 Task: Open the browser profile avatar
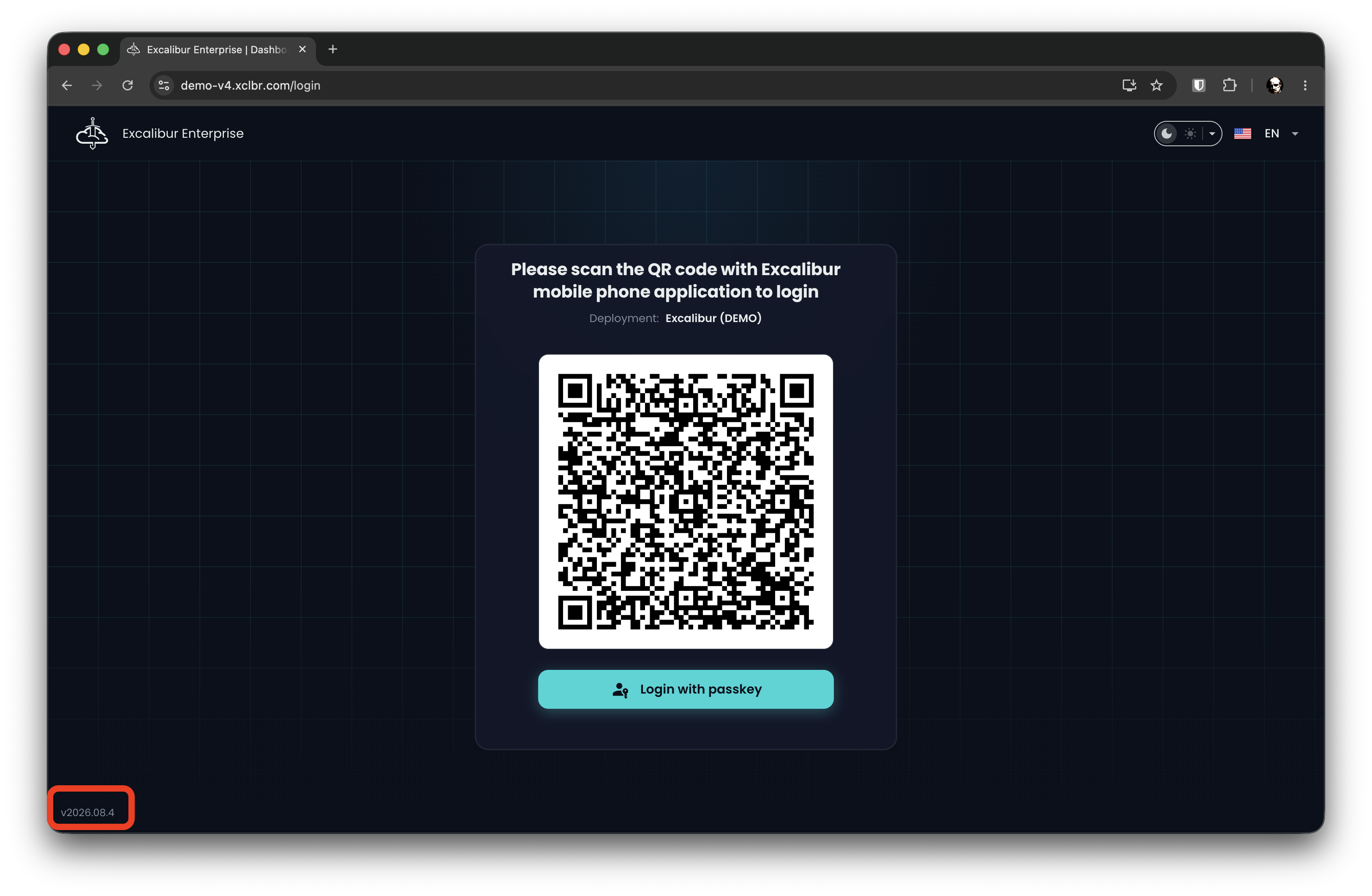(1274, 85)
